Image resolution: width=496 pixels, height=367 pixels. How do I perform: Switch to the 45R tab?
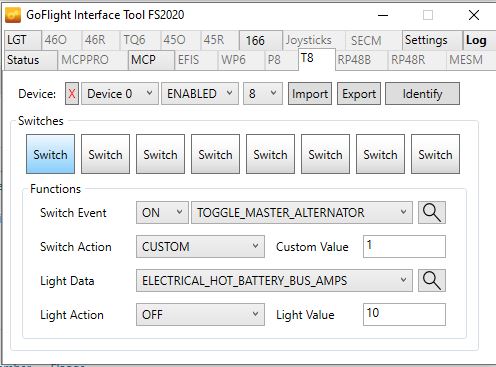(x=219, y=40)
